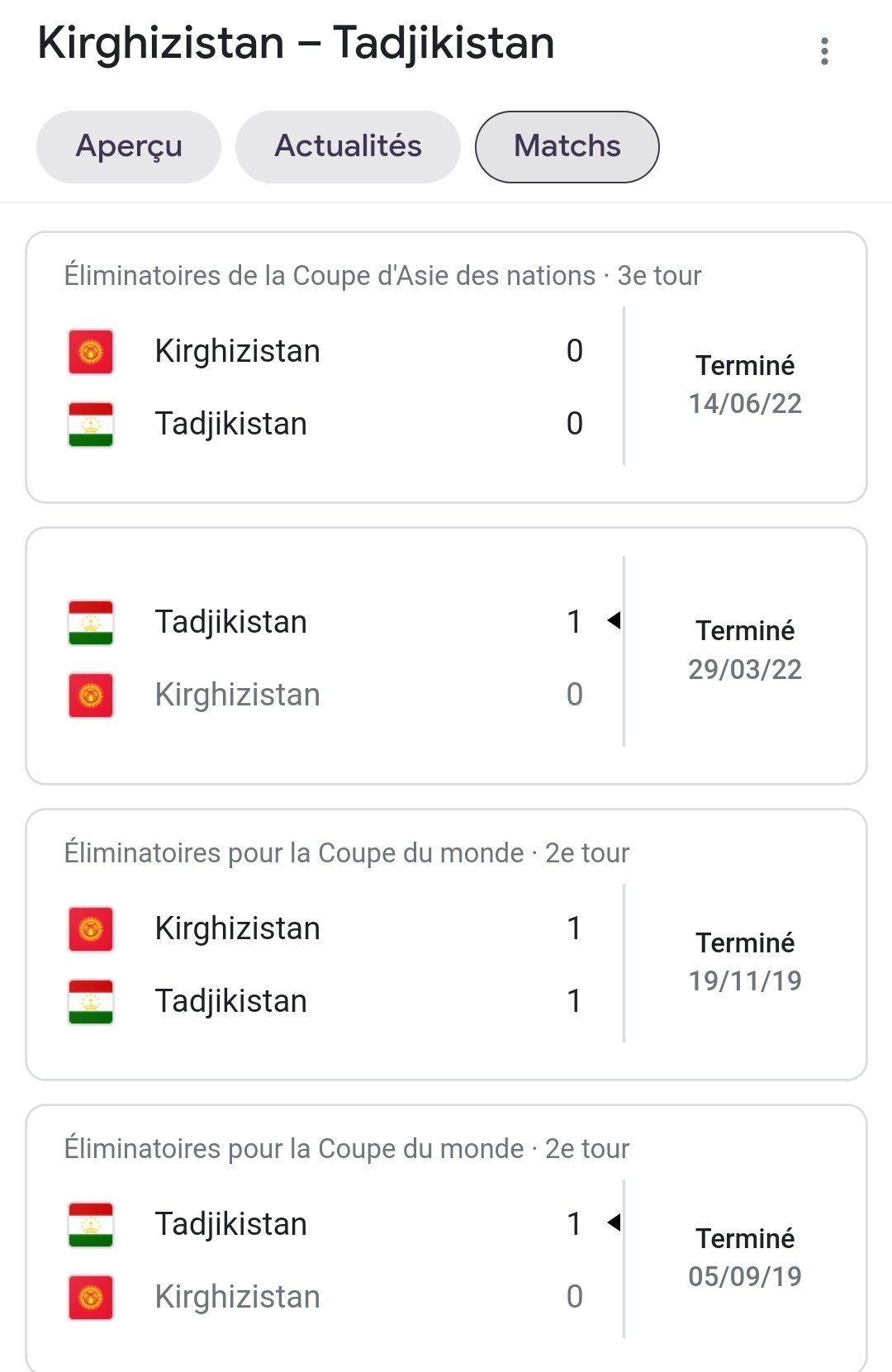The height and width of the screenshot is (1372, 892).
Task: Click the Kirghizistan – Tadjikistan page title
Action: coord(296,43)
